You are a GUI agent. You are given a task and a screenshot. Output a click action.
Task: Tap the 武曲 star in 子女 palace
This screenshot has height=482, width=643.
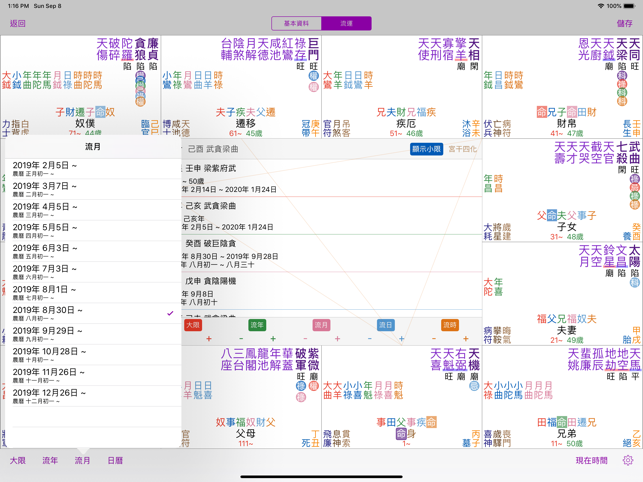pyautogui.click(x=635, y=152)
